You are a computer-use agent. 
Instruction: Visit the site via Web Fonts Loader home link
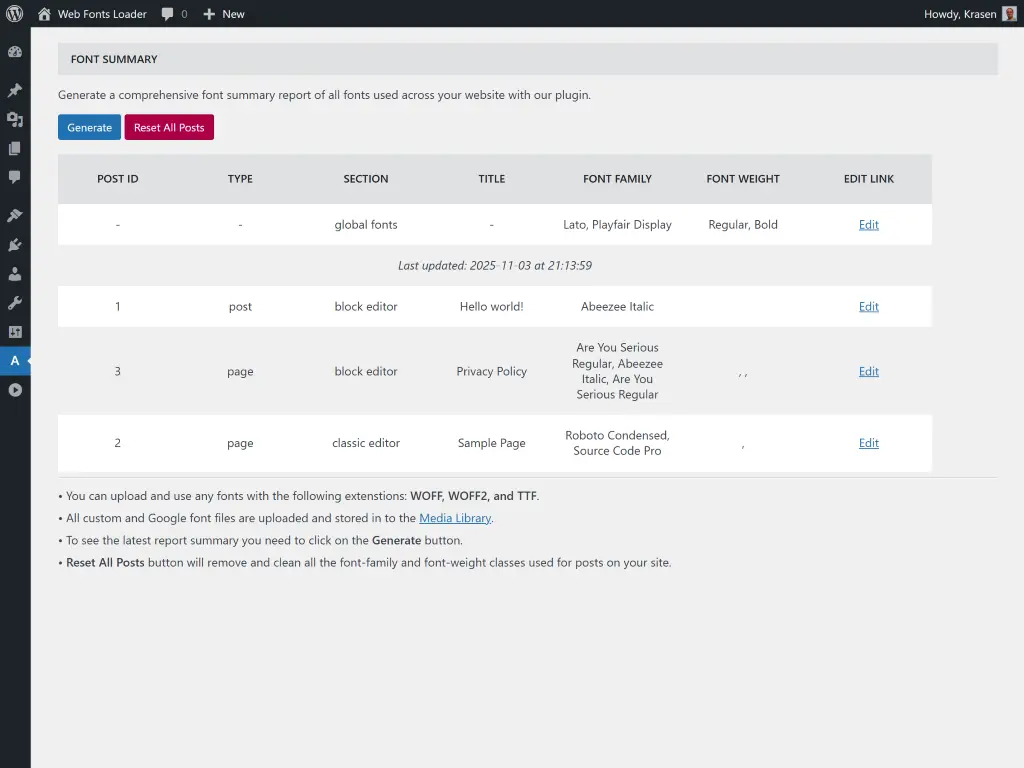pos(92,14)
